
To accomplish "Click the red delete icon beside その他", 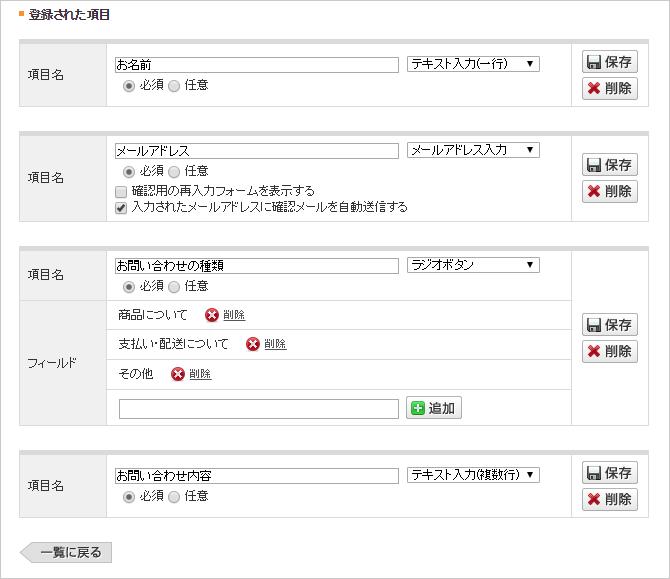I will pos(178,374).
